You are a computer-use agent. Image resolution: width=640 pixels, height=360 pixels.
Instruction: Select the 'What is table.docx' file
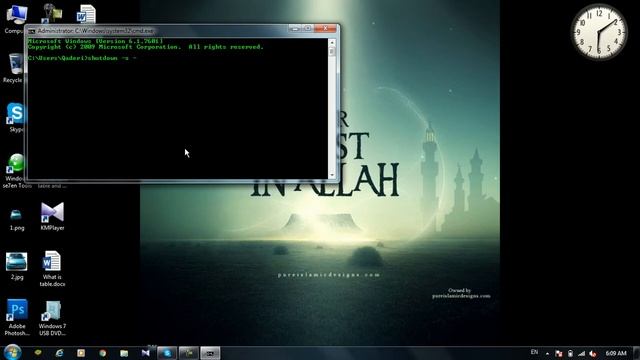[52, 269]
